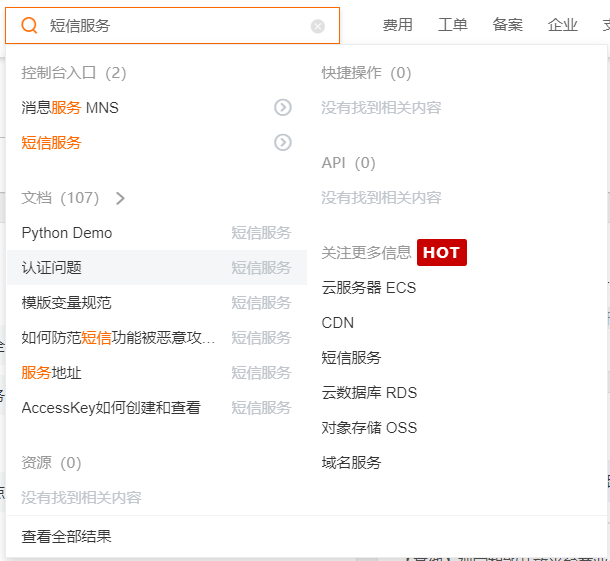Open arrow icon next to 消息服务 MNS
The height and width of the screenshot is (561, 610).
coord(283,108)
